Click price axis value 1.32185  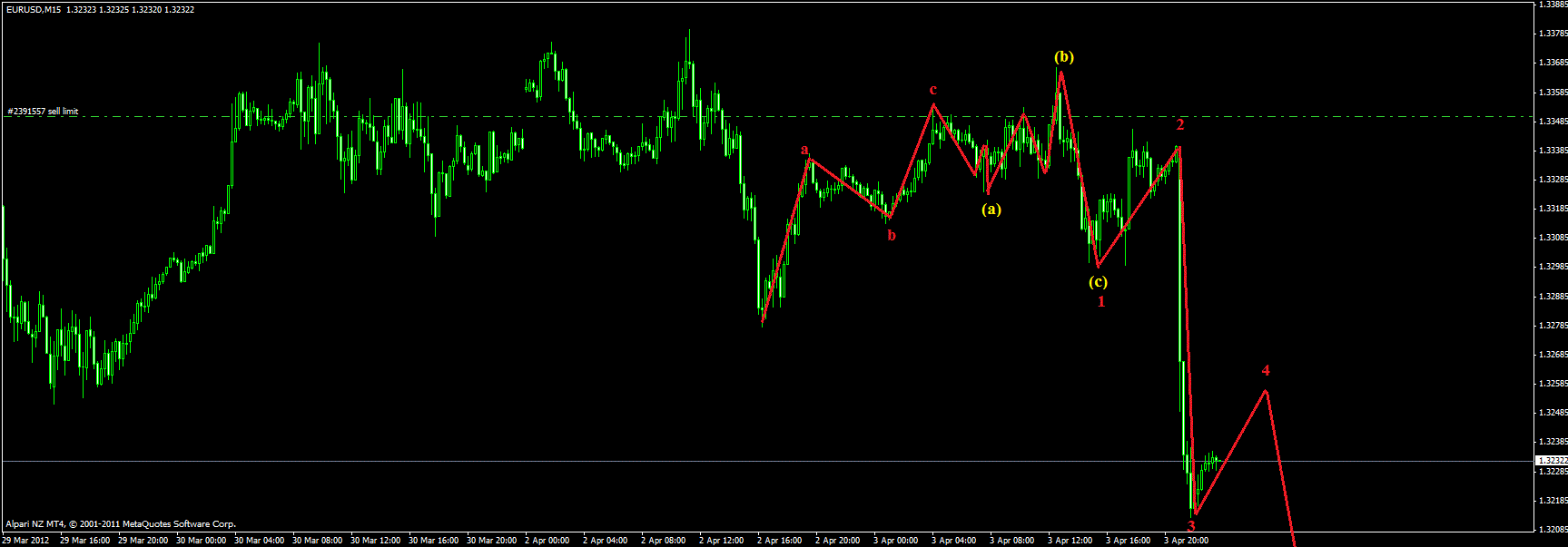click(x=1553, y=500)
